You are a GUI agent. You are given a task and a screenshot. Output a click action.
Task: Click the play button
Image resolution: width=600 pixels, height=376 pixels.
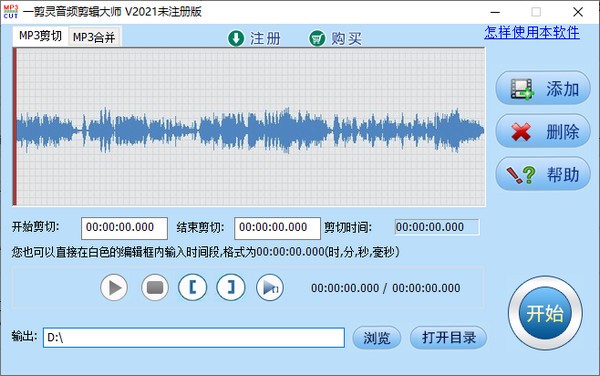[x=114, y=287]
